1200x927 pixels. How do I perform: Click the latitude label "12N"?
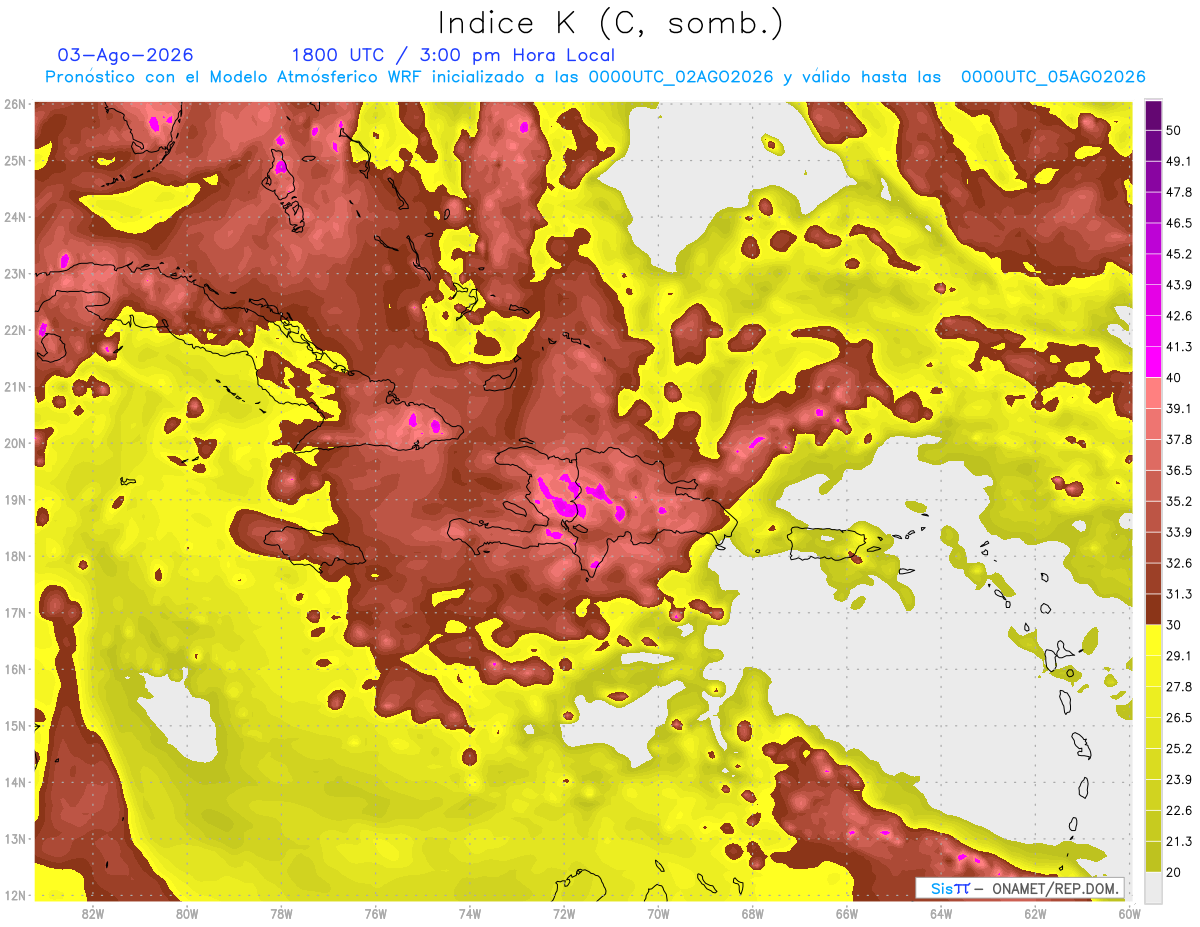click(x=15, y=895)
